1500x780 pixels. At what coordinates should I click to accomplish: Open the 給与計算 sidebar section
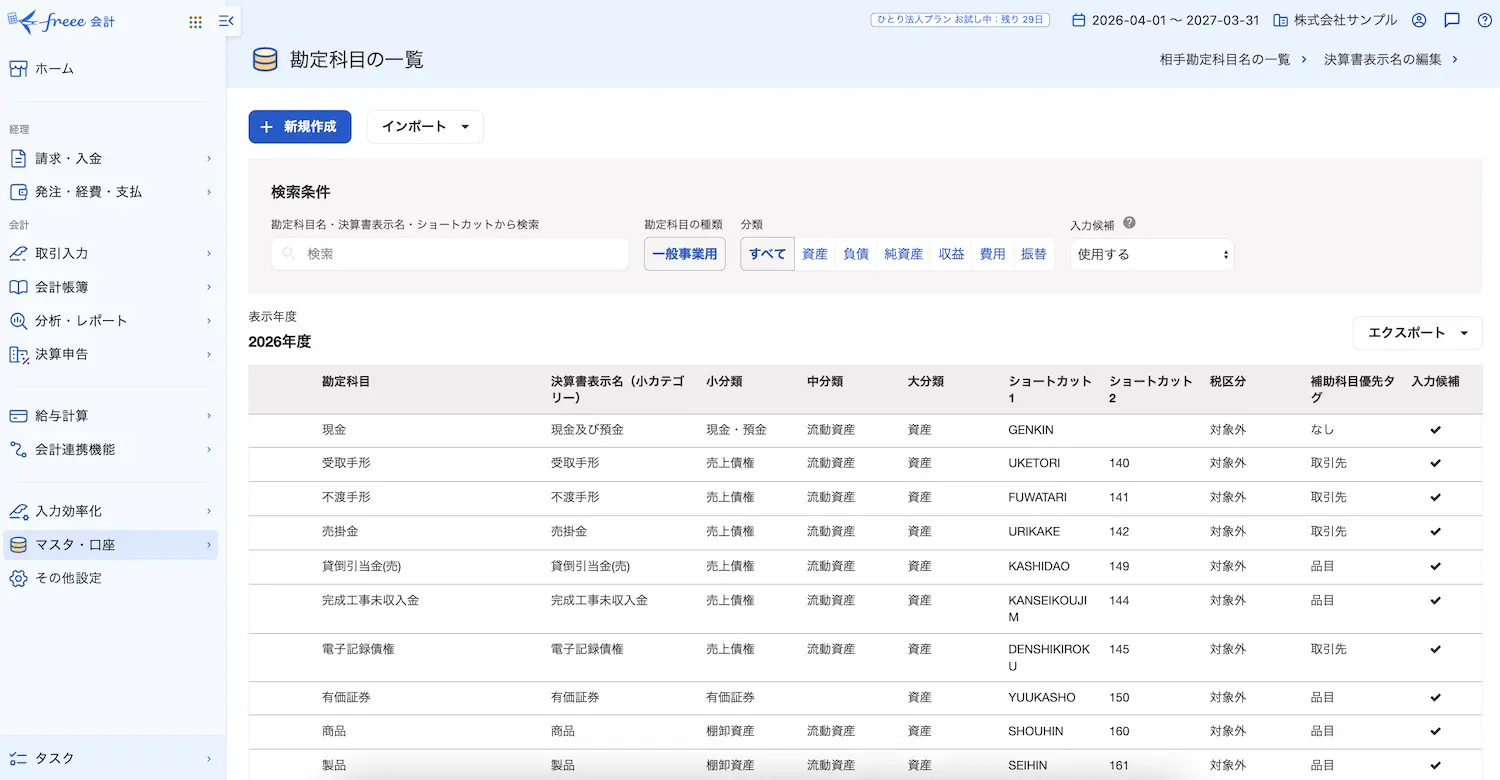pos(110,416)
